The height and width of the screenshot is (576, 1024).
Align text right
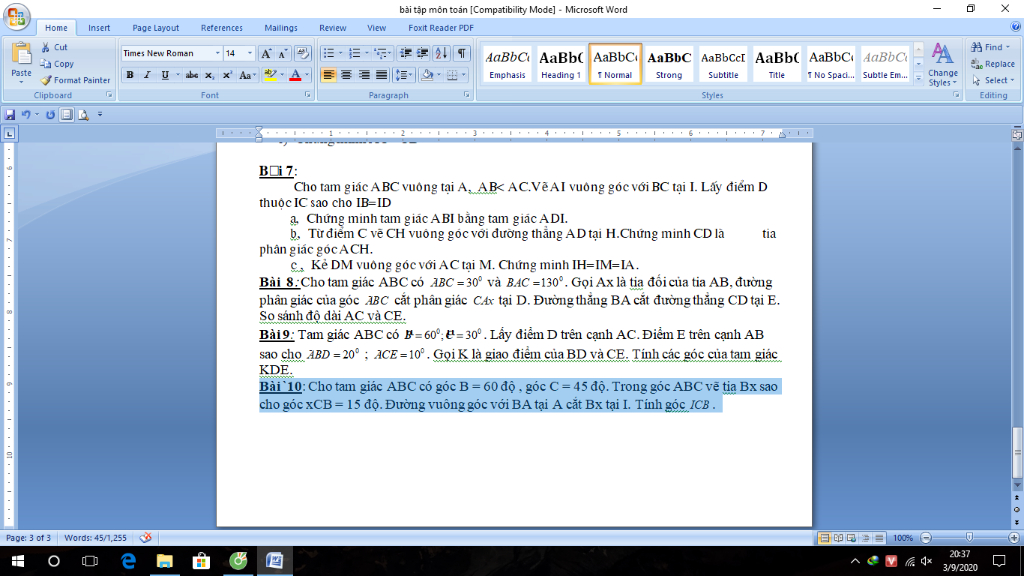coord(364,75)
